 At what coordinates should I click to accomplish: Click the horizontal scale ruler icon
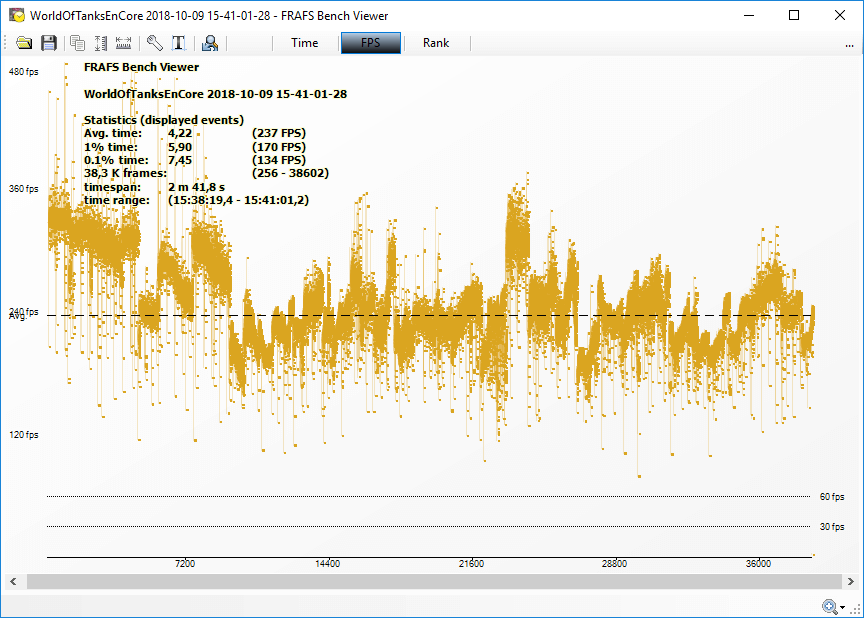[124, 43]
